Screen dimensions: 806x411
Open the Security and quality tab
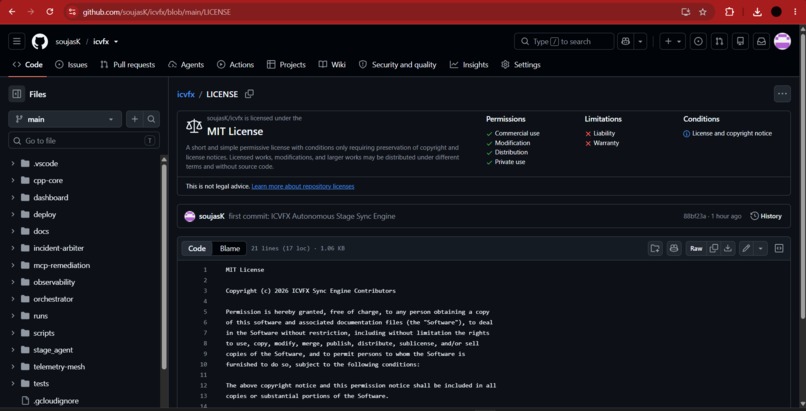point(398,65)
